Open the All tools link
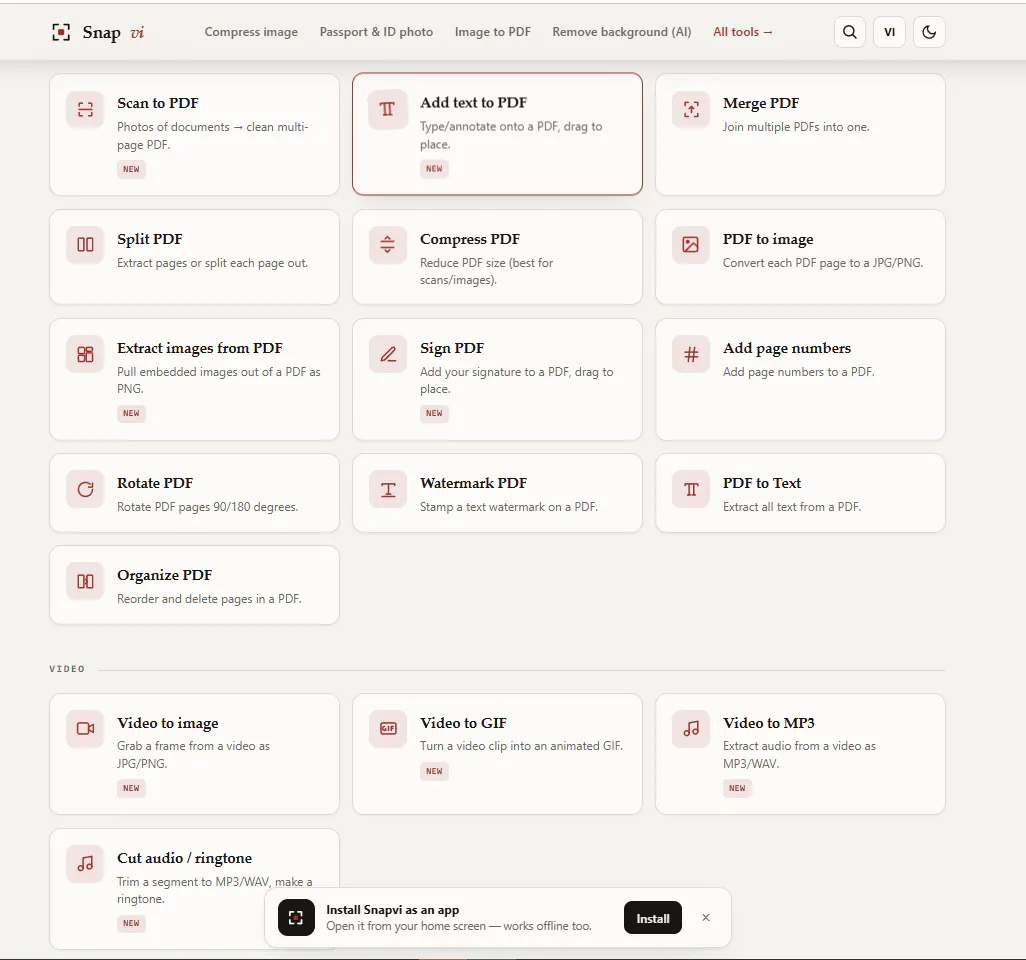Screen dimensions: 1026x960 (743, 32)
